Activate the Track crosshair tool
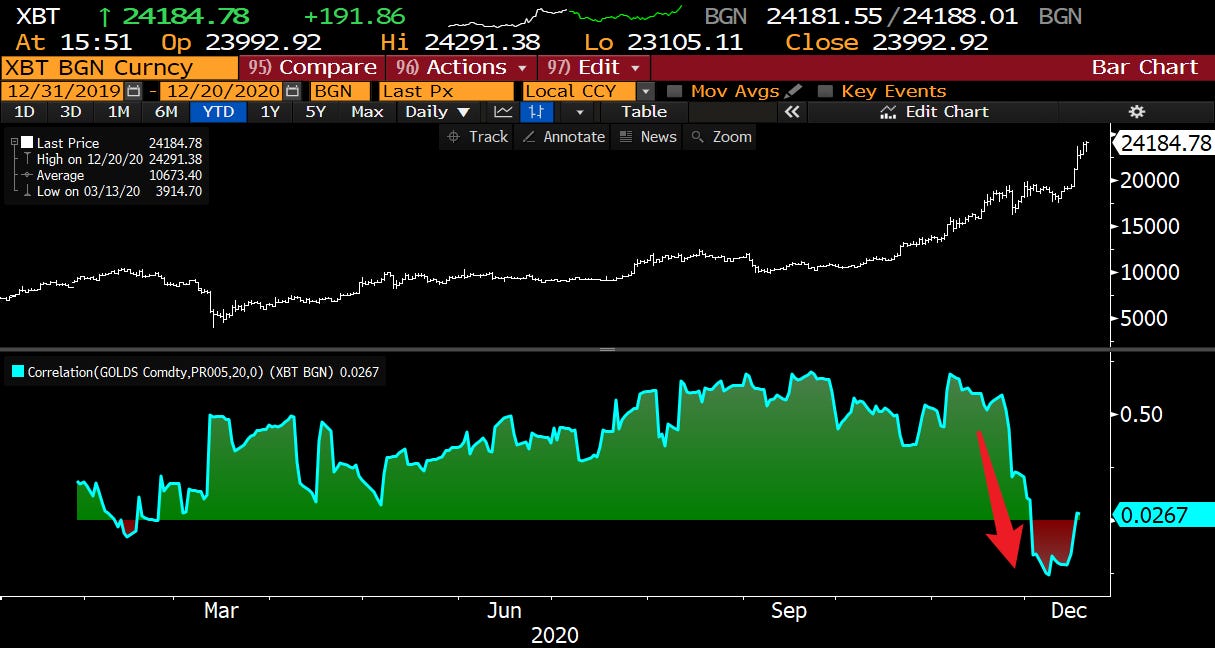 pos(477,137)
